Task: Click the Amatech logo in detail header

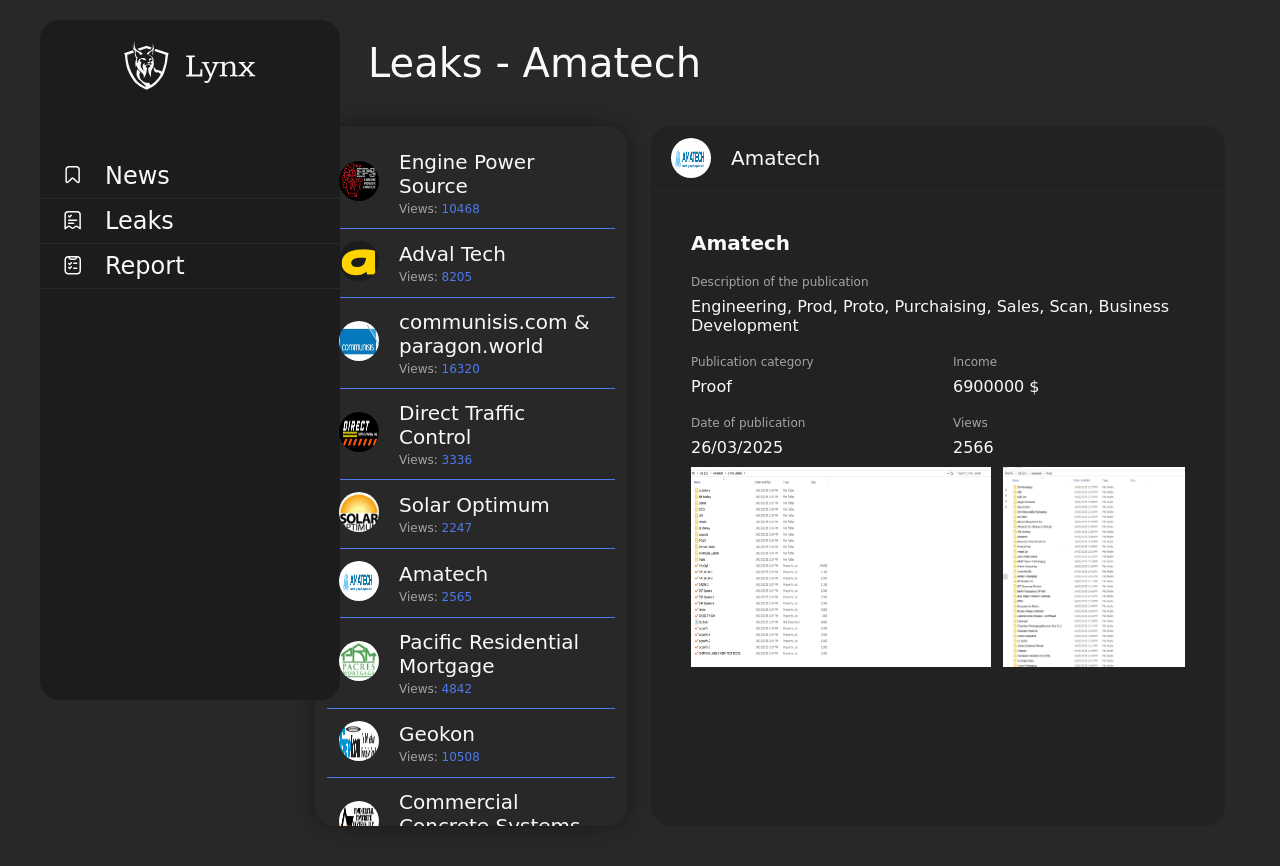Action: (691, 158)
